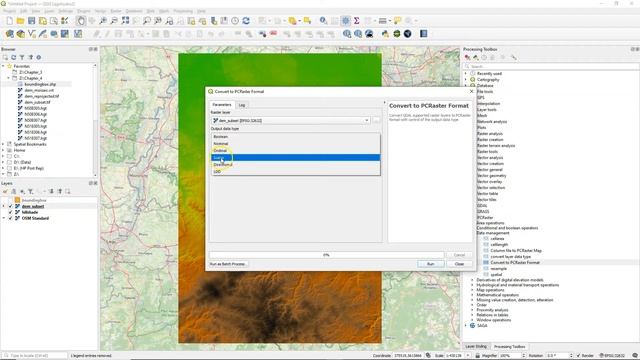Viewport: 640px width, 360px height.
Task: Filter the Browser panel
Action: 22,58
